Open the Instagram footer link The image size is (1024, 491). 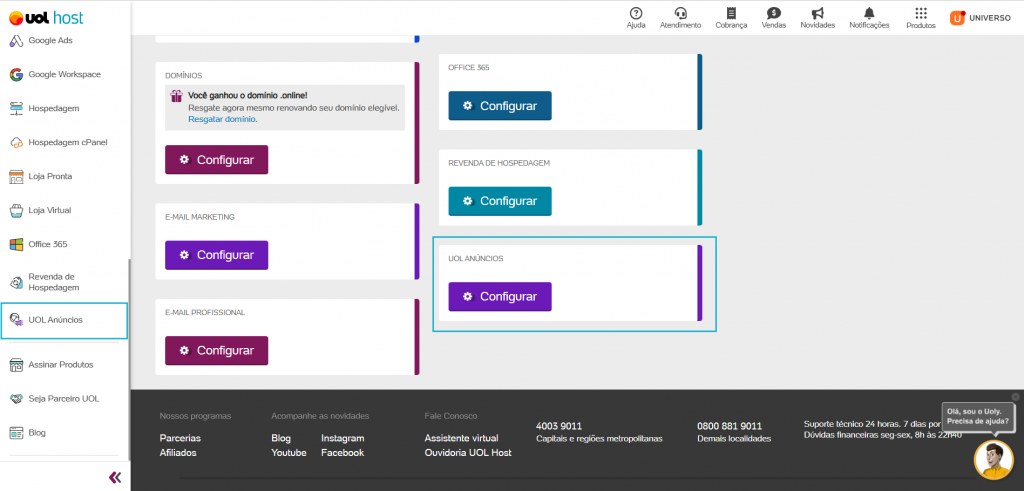click(342, 438)
